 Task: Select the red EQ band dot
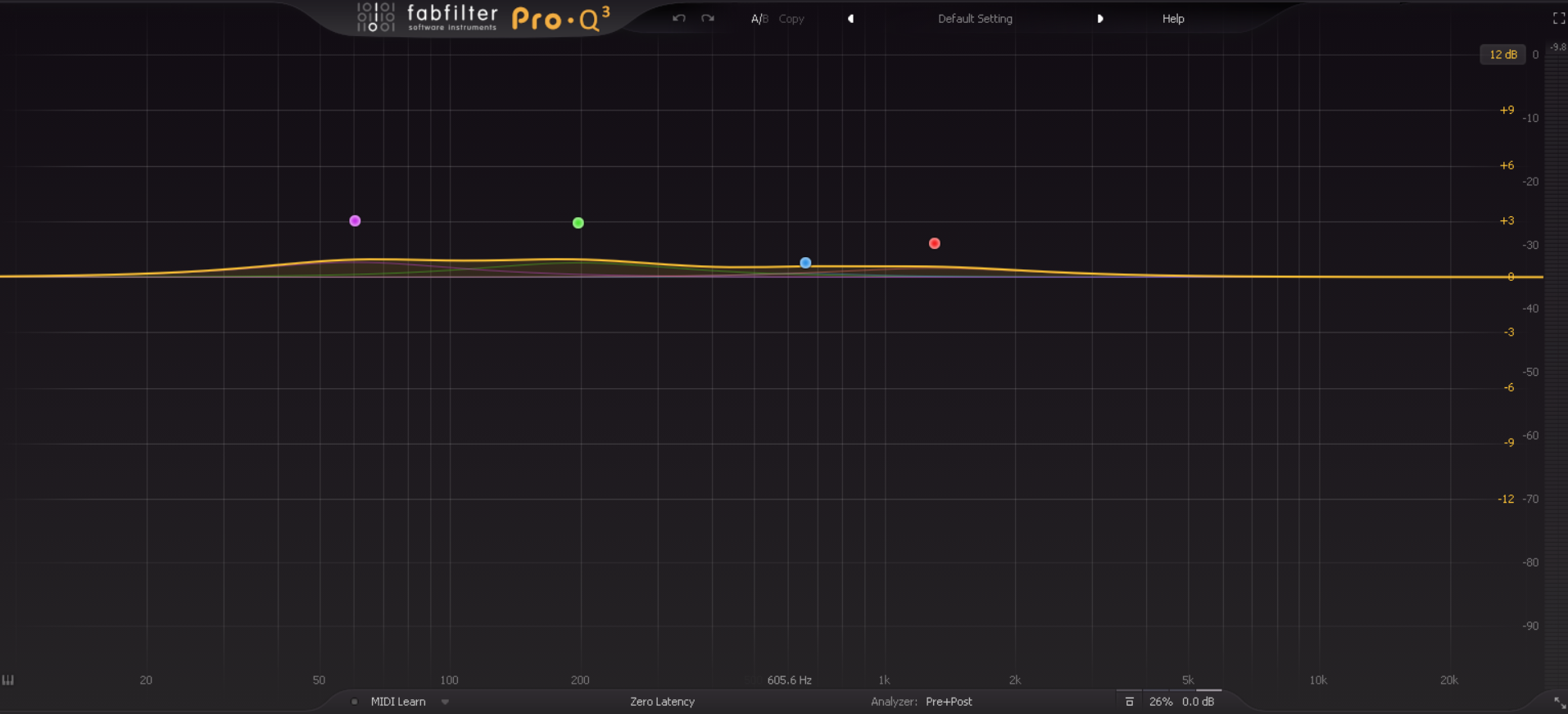935,243
